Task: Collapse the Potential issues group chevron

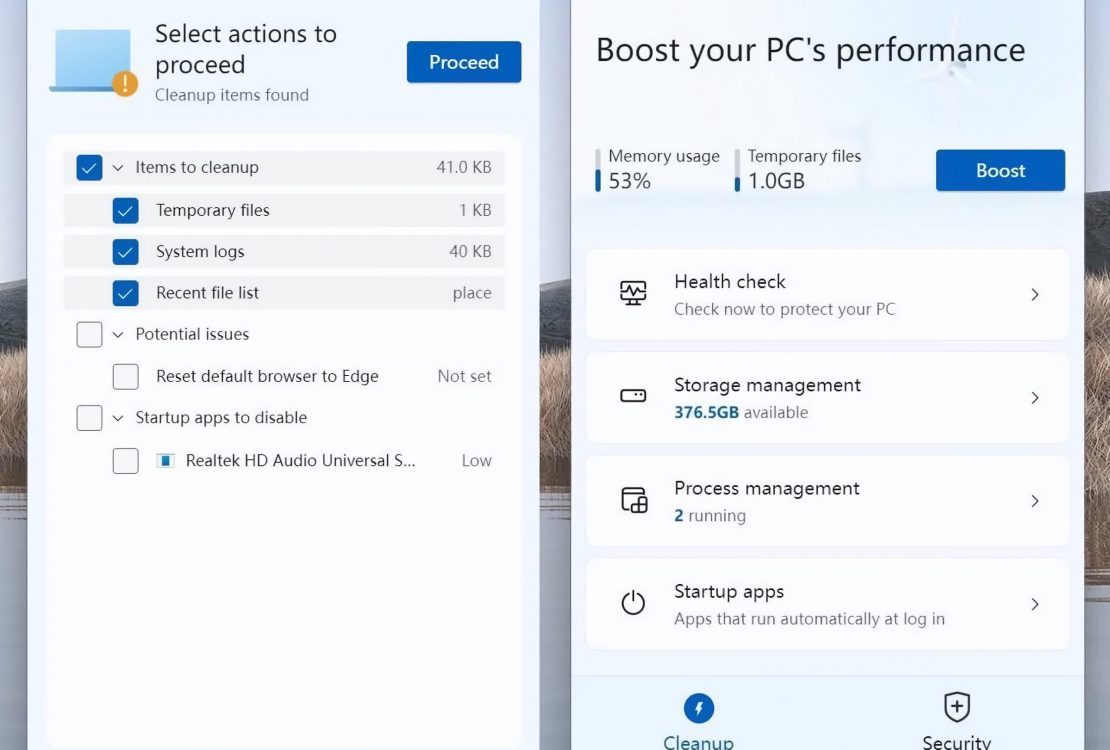Action: click(x=118, y=334)
